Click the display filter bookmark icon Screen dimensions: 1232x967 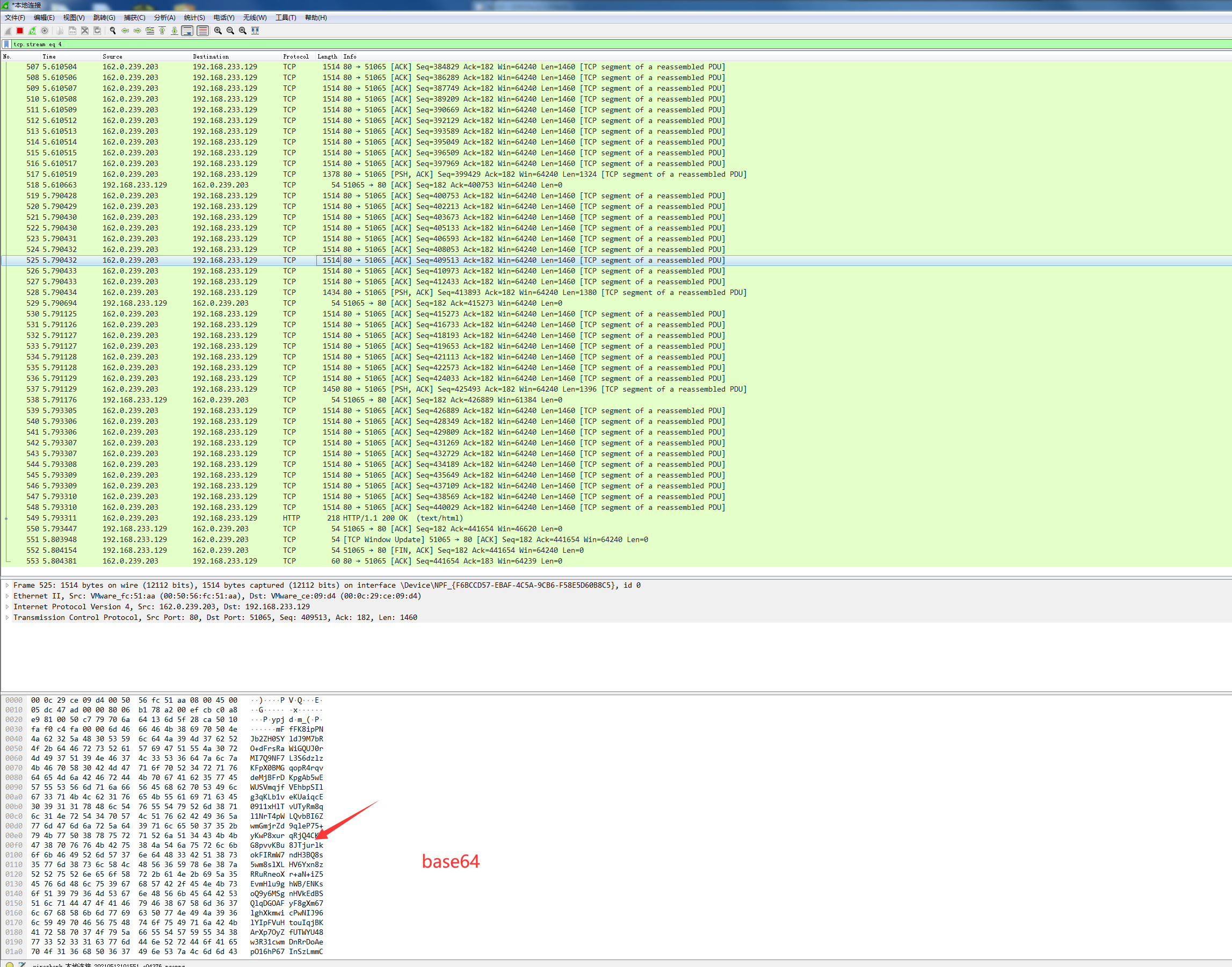pos(6,44)
